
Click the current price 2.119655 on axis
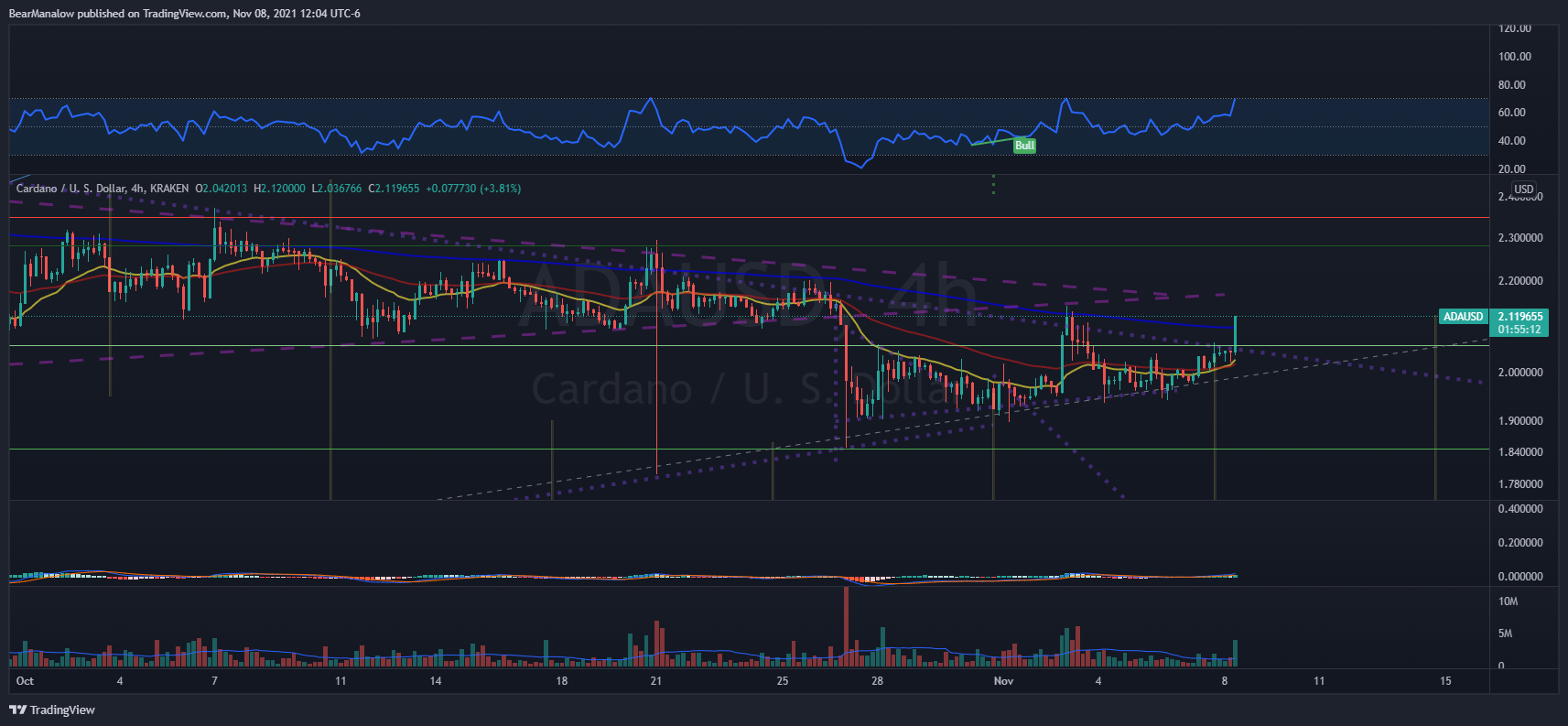coord(1519,317)
